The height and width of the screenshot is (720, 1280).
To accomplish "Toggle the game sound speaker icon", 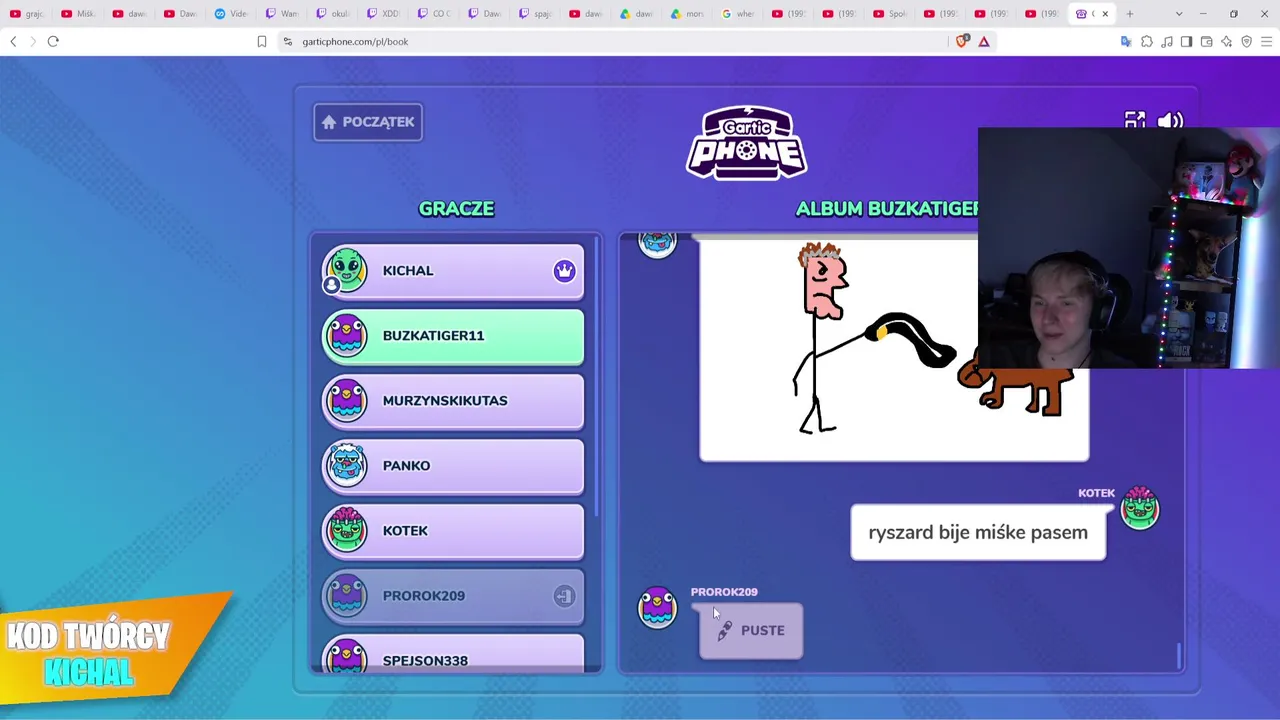I will (x=1170, y=121).
